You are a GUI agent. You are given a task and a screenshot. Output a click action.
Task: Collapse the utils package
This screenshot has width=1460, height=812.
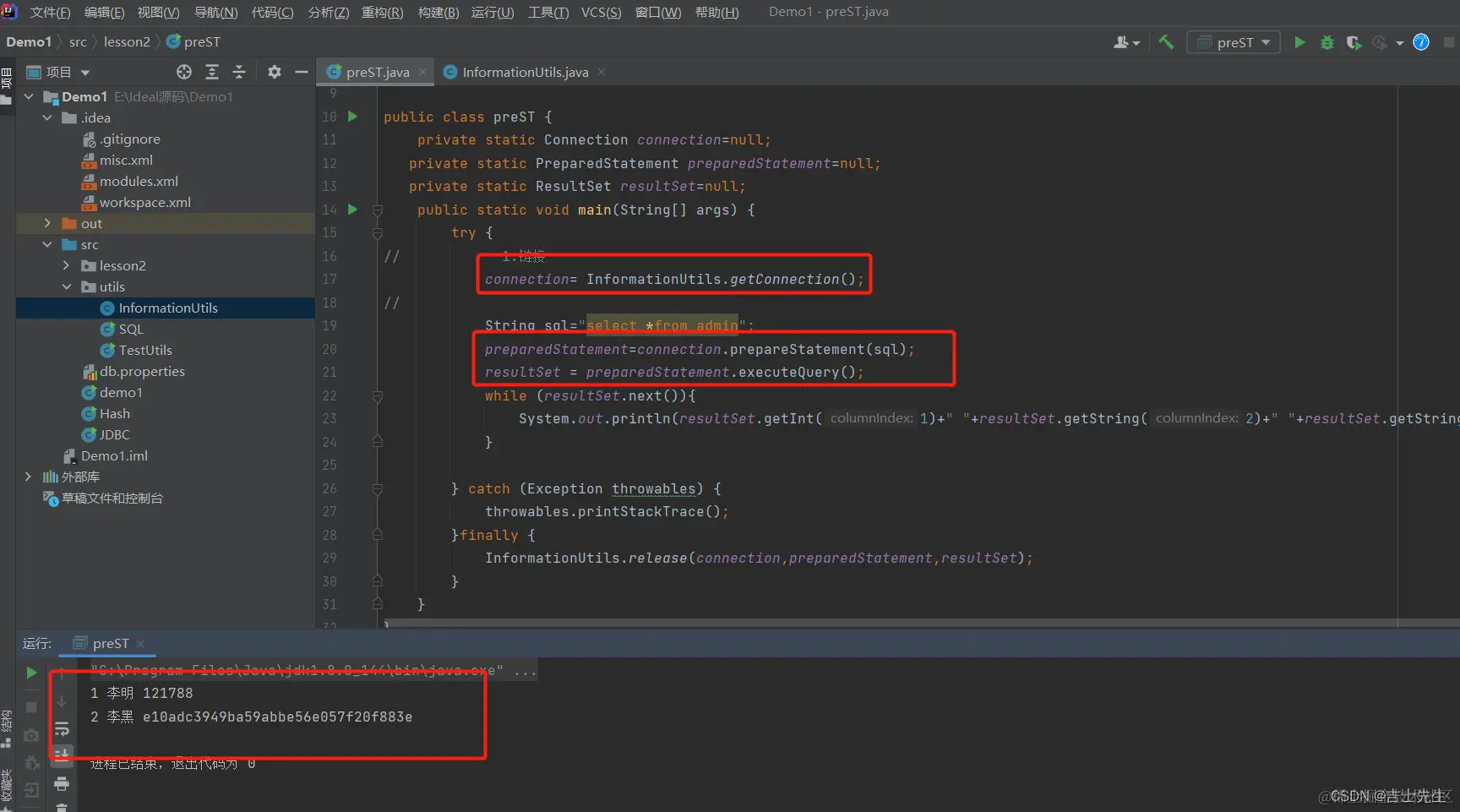66,287
